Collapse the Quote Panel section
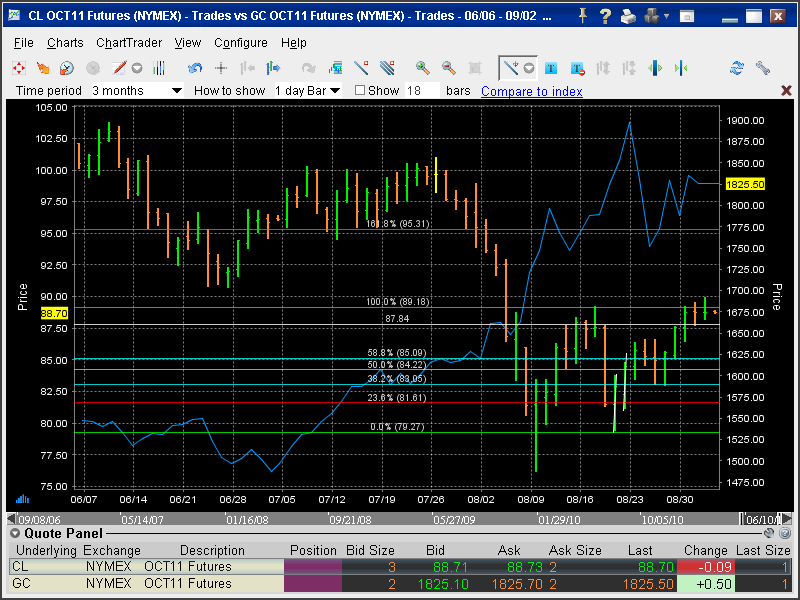The image size is (800, 600). point(15,533)
